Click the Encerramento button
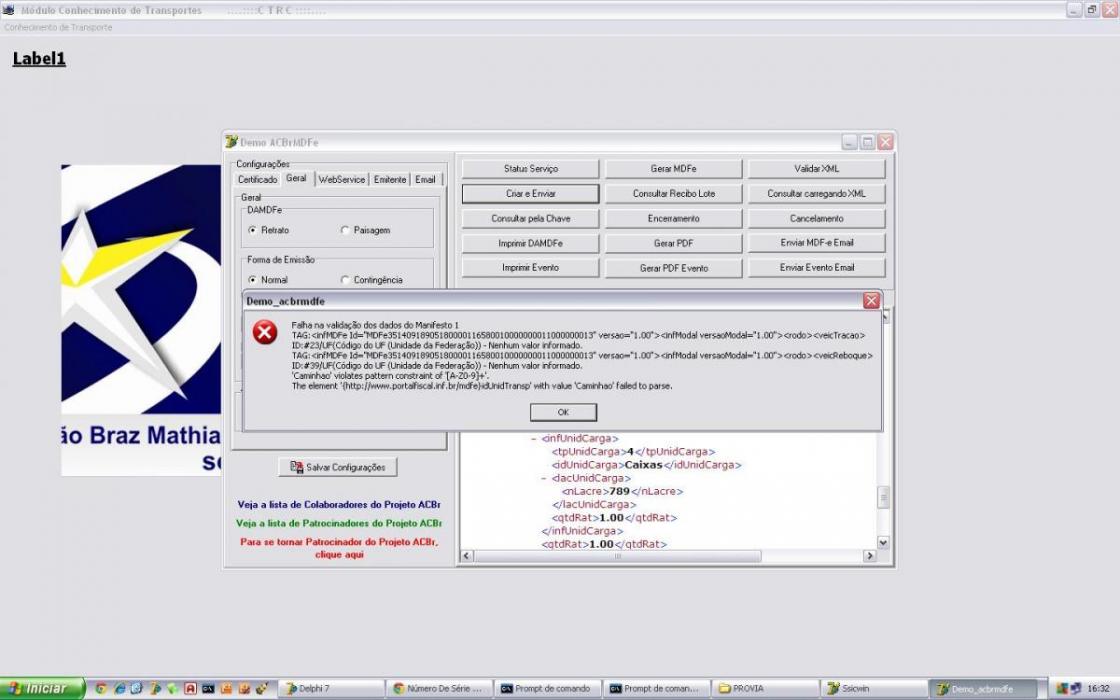Image resolution: width=1120 pixels, height=700 pixels. pyautogui.click(x=674, y=219)
